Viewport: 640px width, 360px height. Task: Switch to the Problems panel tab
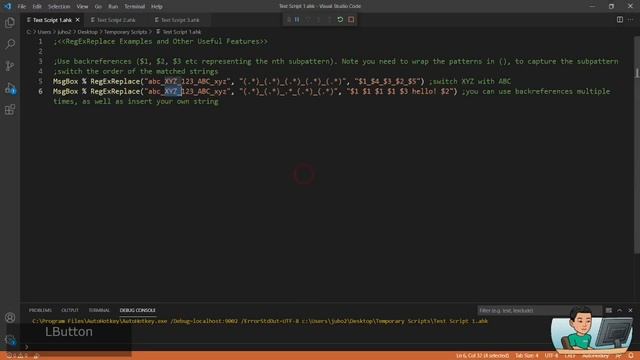pyautogui.click(x=40, y=310)
